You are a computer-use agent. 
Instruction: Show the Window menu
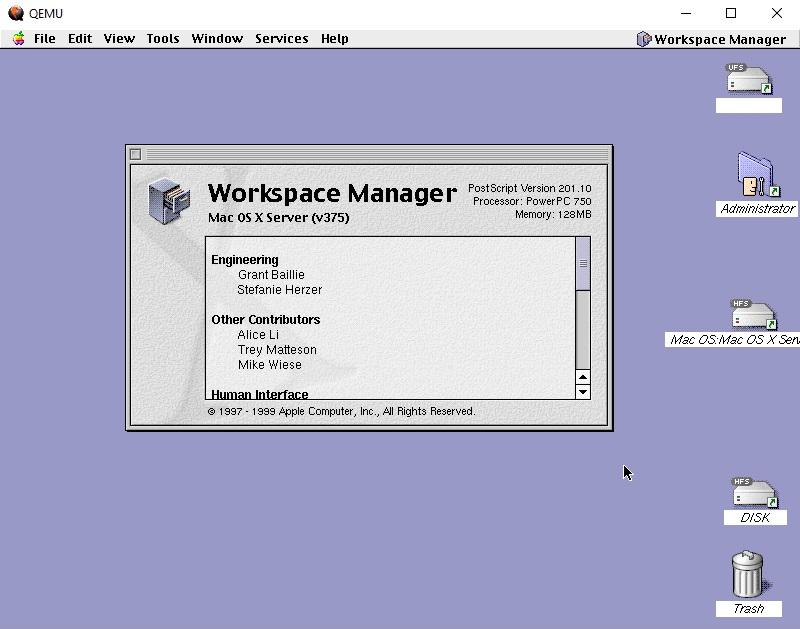[x=217, y=39]
